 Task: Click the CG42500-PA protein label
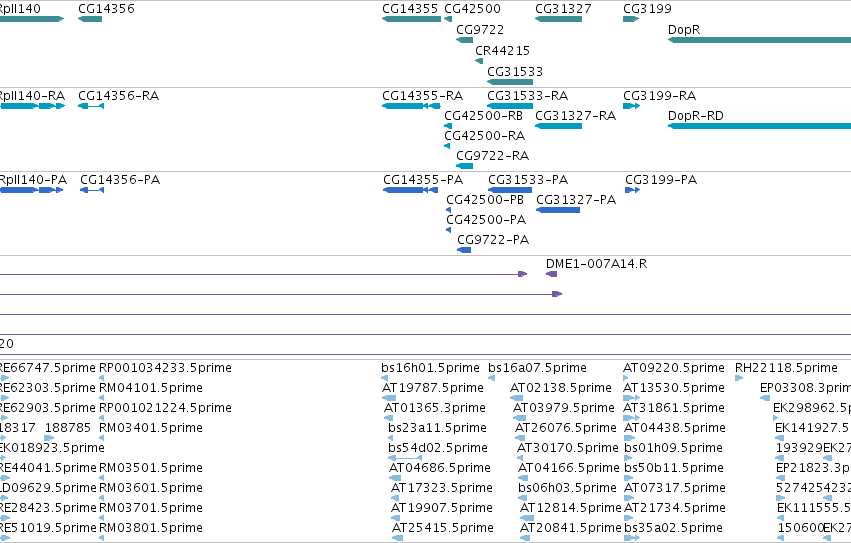point(486,220)
